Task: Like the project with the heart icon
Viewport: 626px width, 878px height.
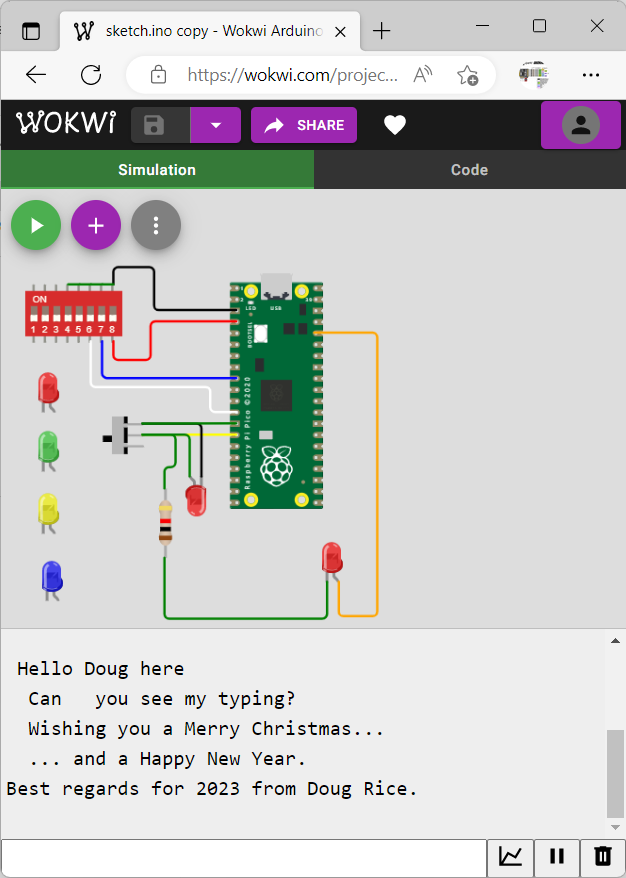Action: tap(395, 125)
